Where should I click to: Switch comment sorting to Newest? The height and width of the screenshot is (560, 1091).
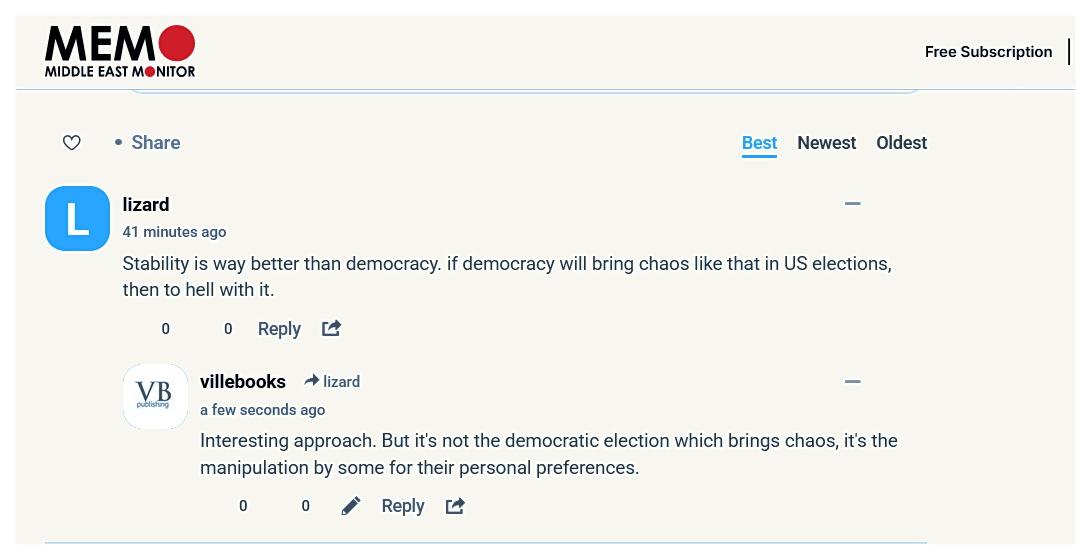tap(827, 143)
